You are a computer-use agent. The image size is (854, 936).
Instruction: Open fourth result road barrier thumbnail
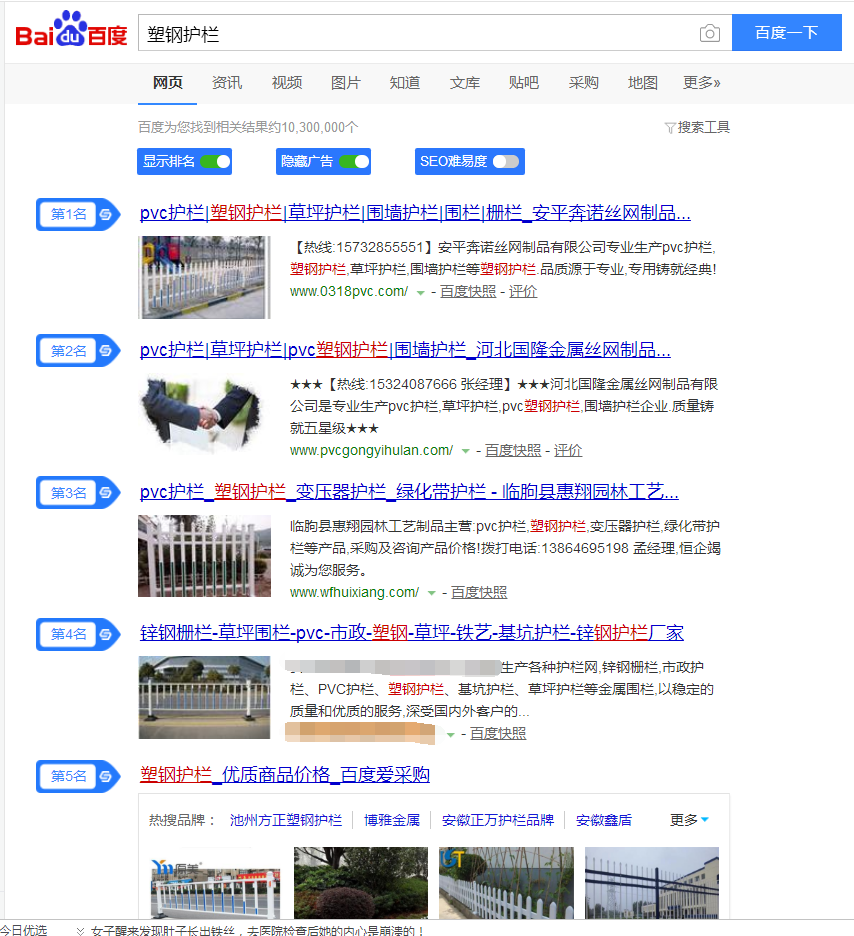(205, 697)
